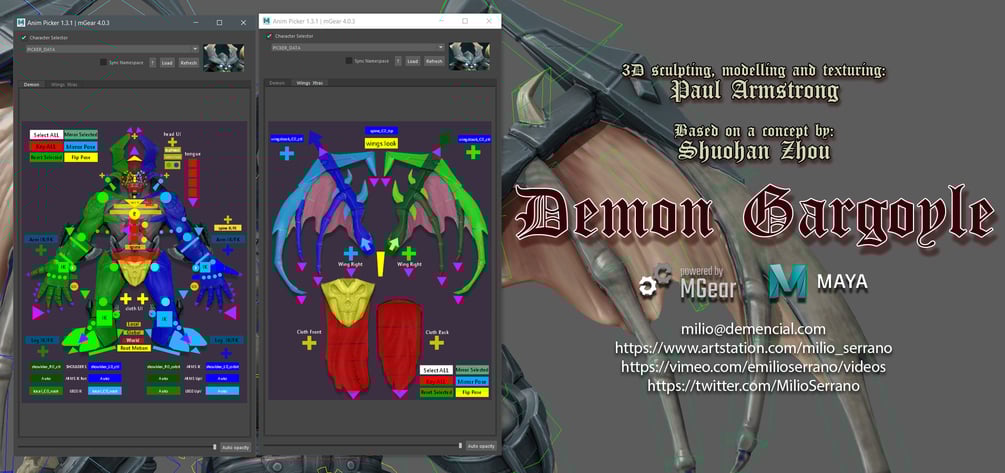Click the question mark help button in wings picker window
The width and height of the screenshot is (1005, 473).
click(x=398, y=62)
